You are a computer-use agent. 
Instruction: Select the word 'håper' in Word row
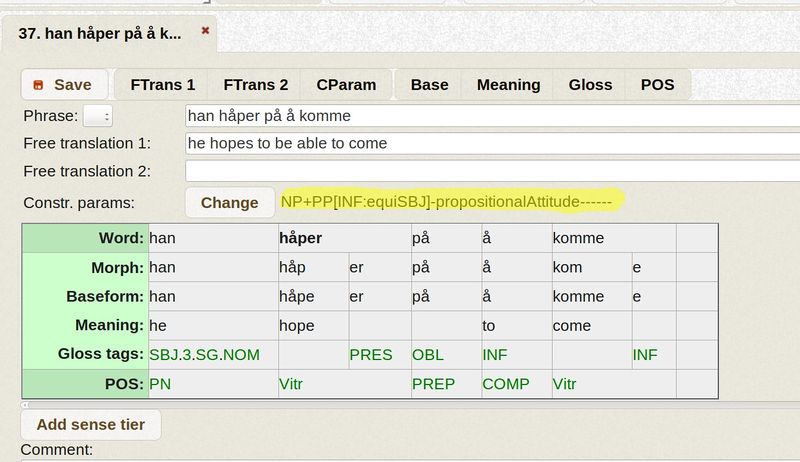pos(300,240)
